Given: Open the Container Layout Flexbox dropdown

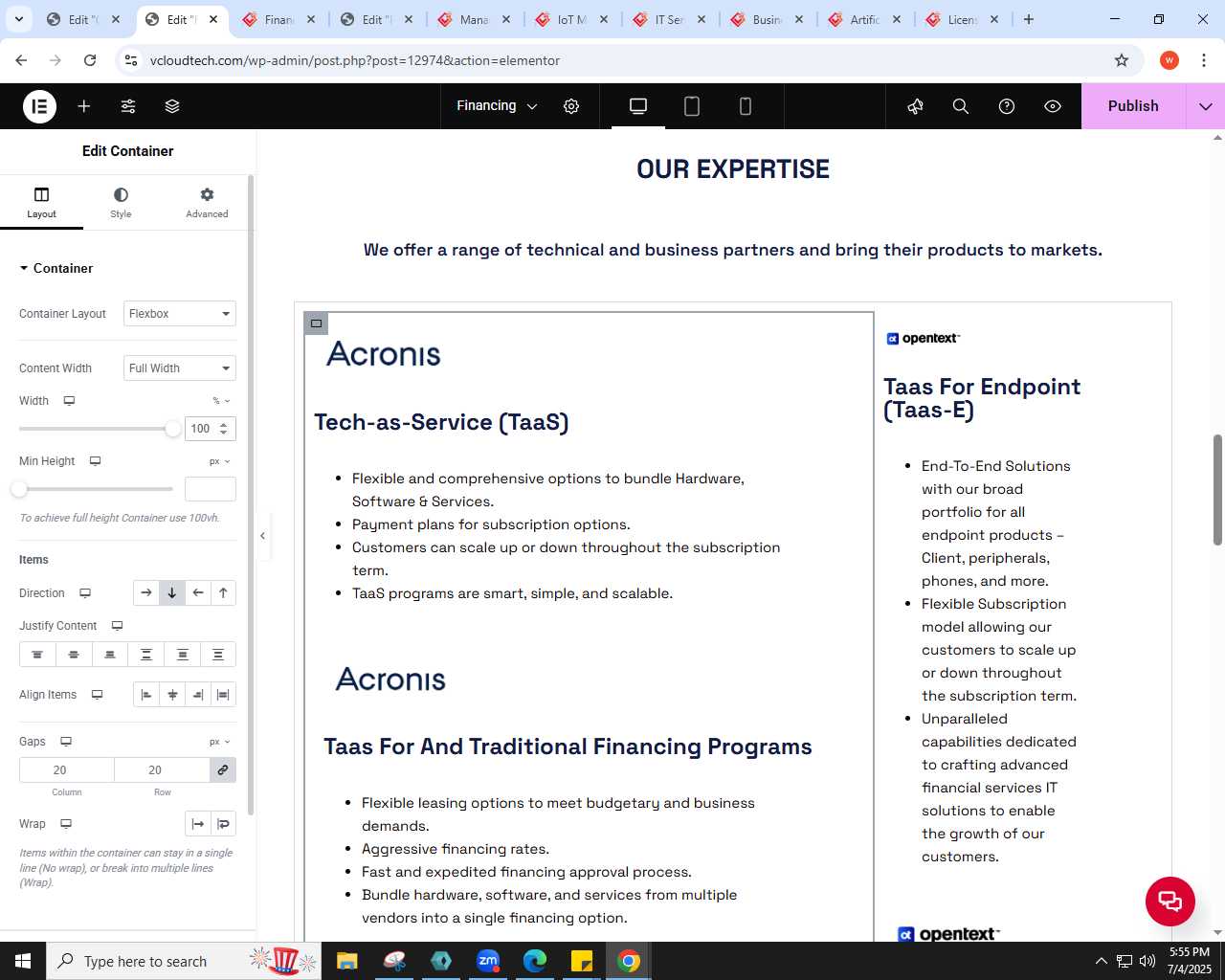Looking at the screenshot, I should (180, 314).
